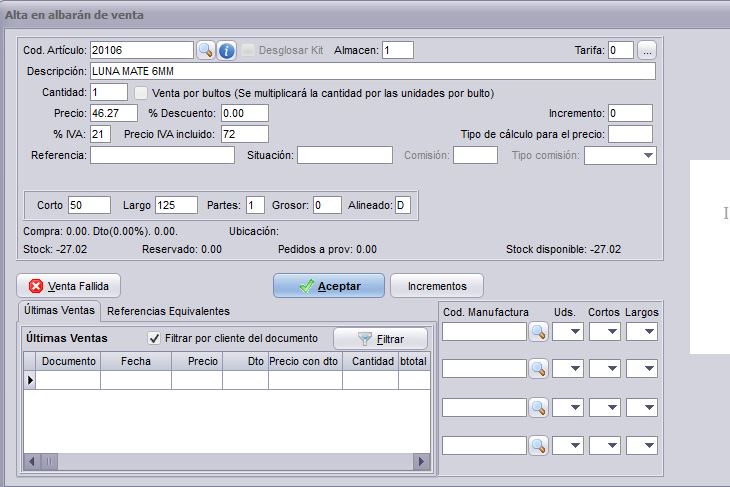Image resolution: width=730 pixels, height=487 pixels.
Task: Click the Grosor field
Action: coord(327,205)
